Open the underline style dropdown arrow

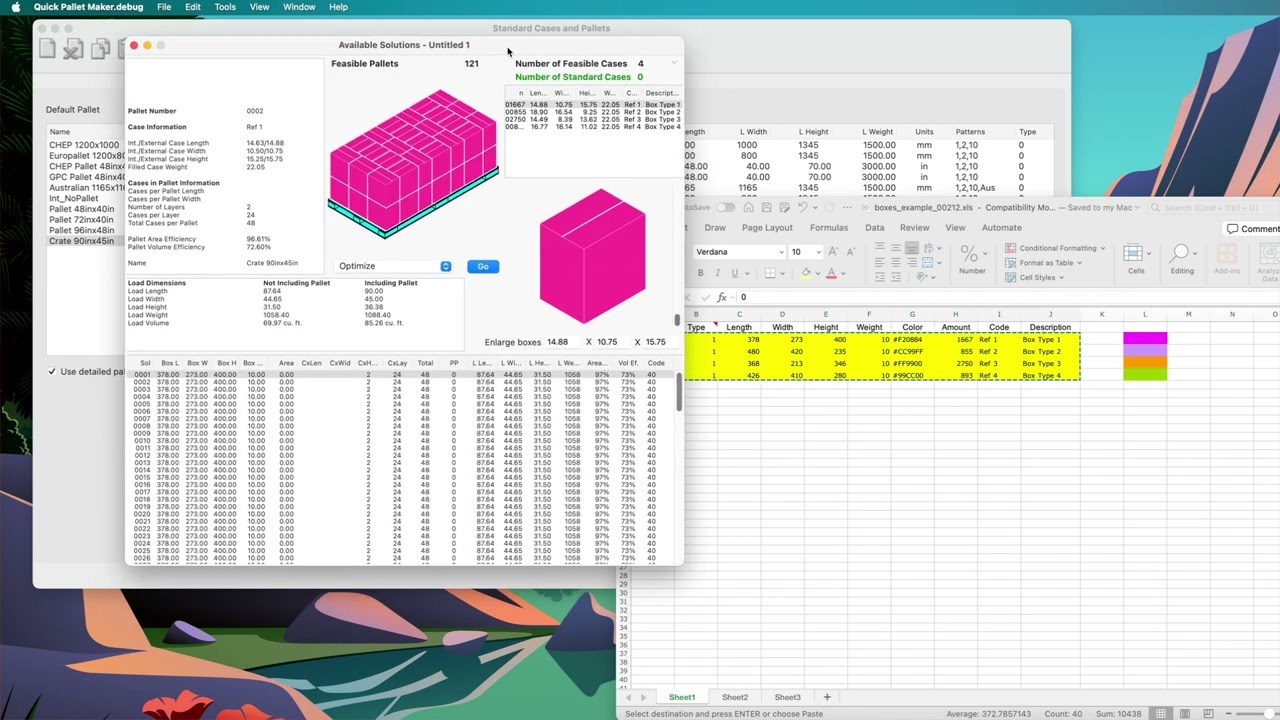746,273
